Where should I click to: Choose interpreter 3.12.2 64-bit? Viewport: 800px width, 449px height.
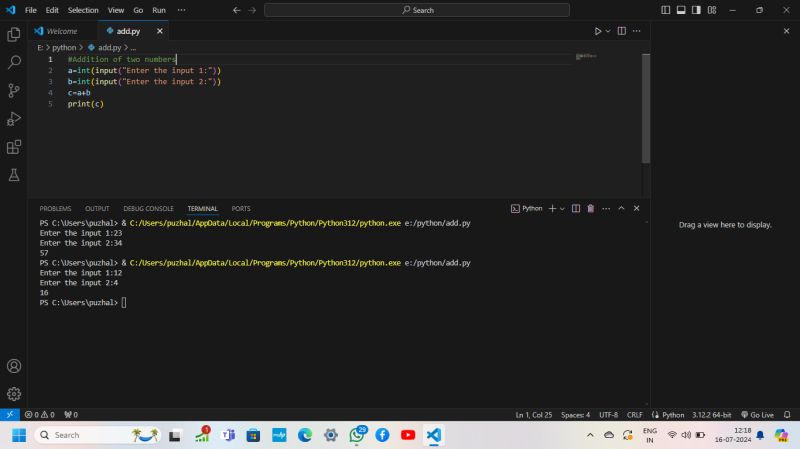712,415
